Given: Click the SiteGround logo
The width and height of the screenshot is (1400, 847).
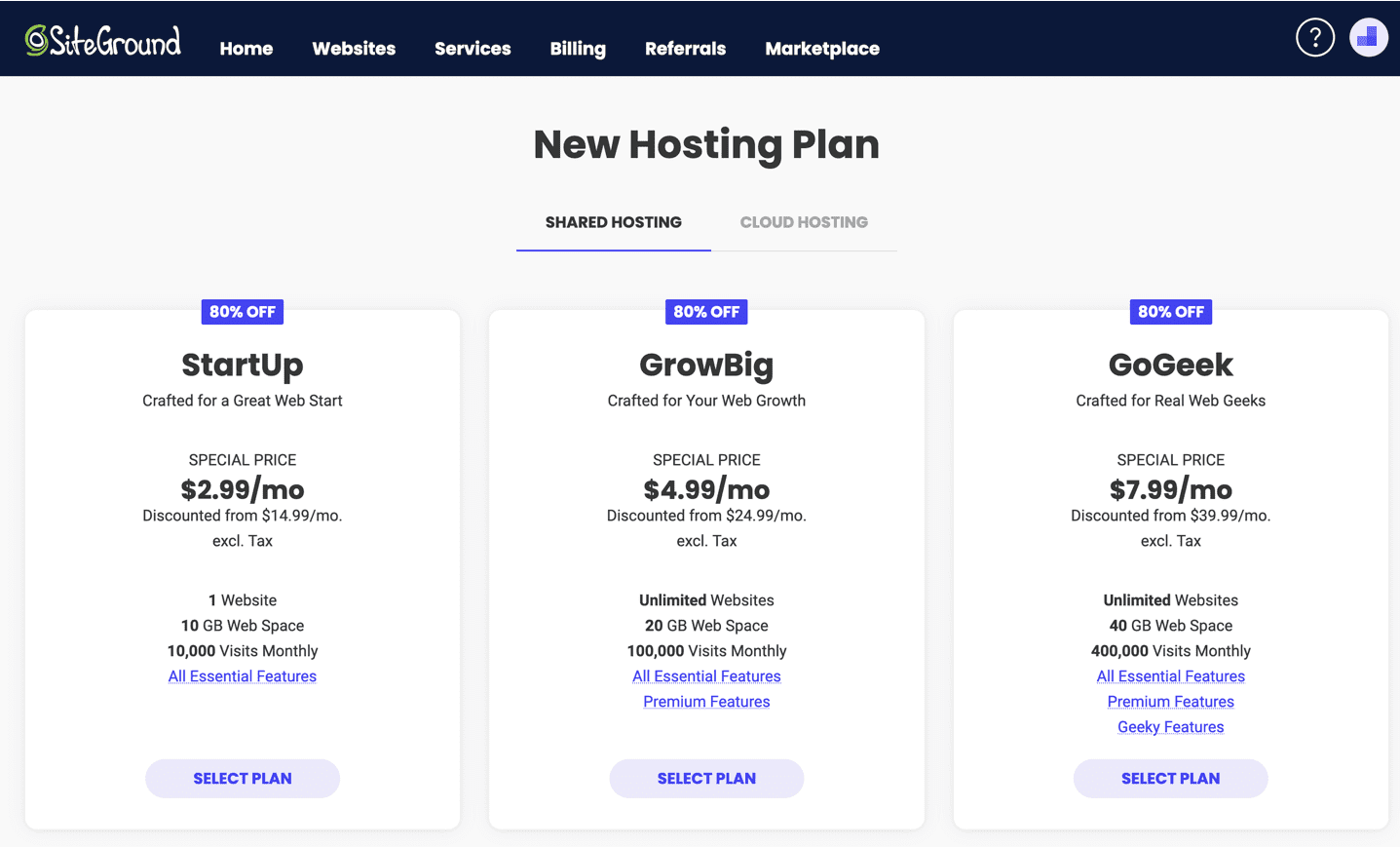Looking at the screenshot, I should click(x=102, y=40).
